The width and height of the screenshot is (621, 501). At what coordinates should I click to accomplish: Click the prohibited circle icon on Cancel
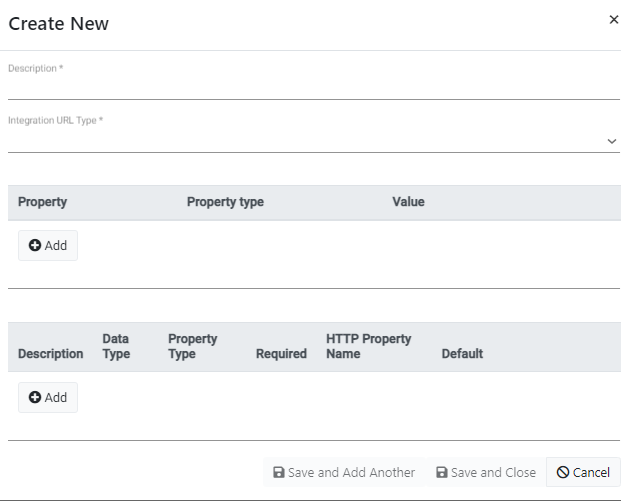click(x=563, y=472)
